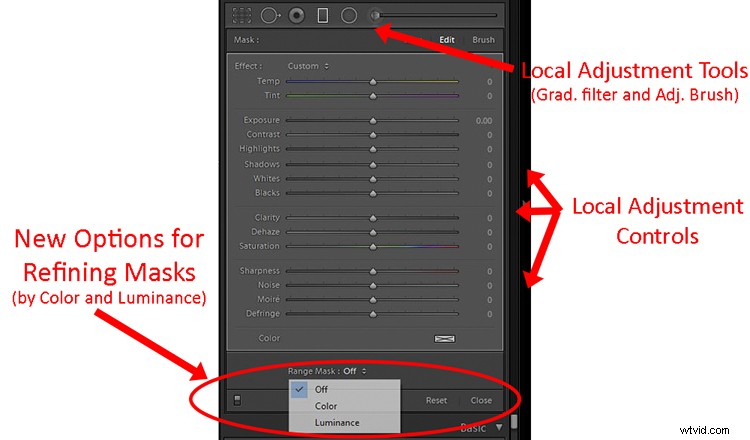750x440 pixels.
Task: Click the Blacks slider handle
Action: click(373, 193)
